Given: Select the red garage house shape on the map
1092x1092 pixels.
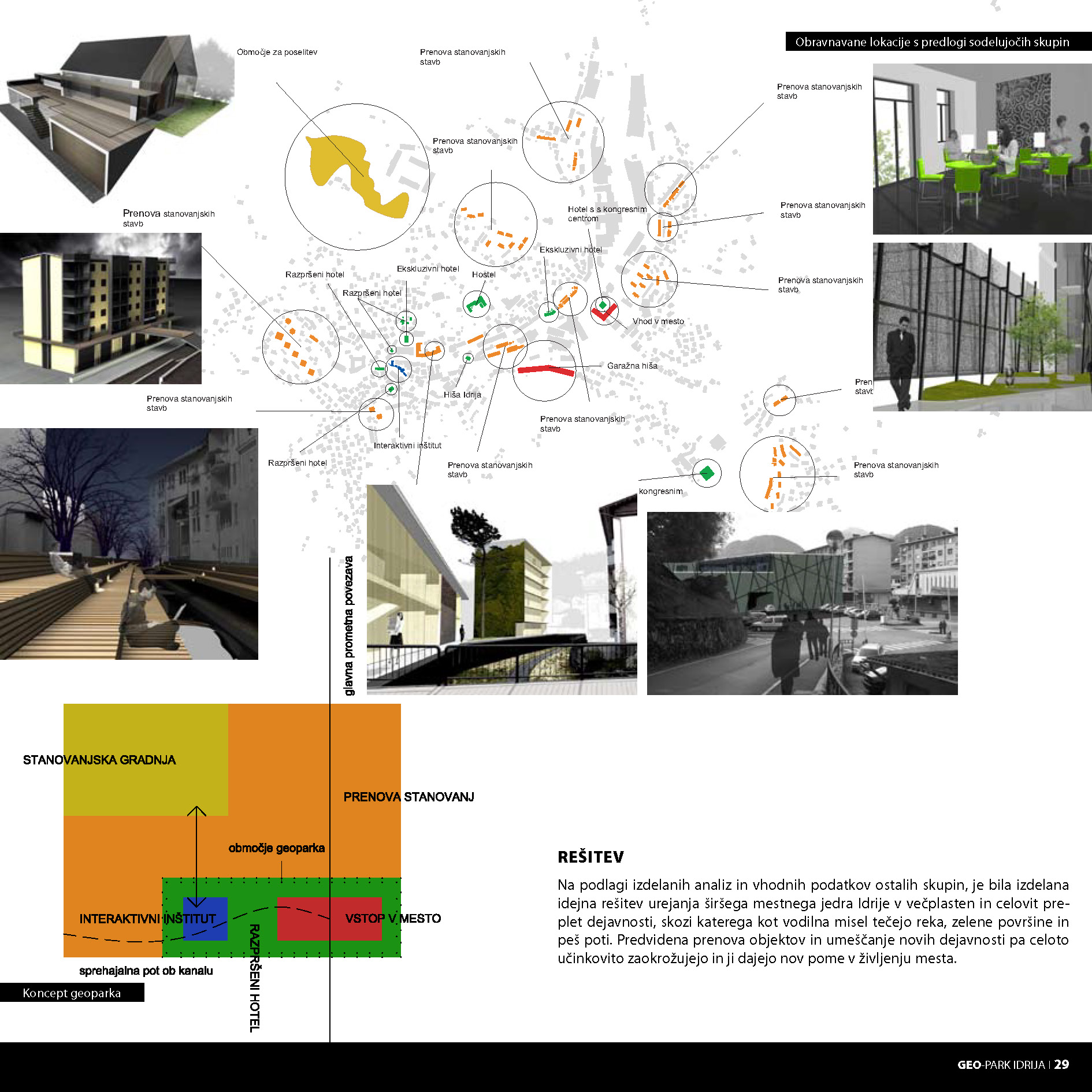Looking at the screenshot, I should (x=547, y=370).
